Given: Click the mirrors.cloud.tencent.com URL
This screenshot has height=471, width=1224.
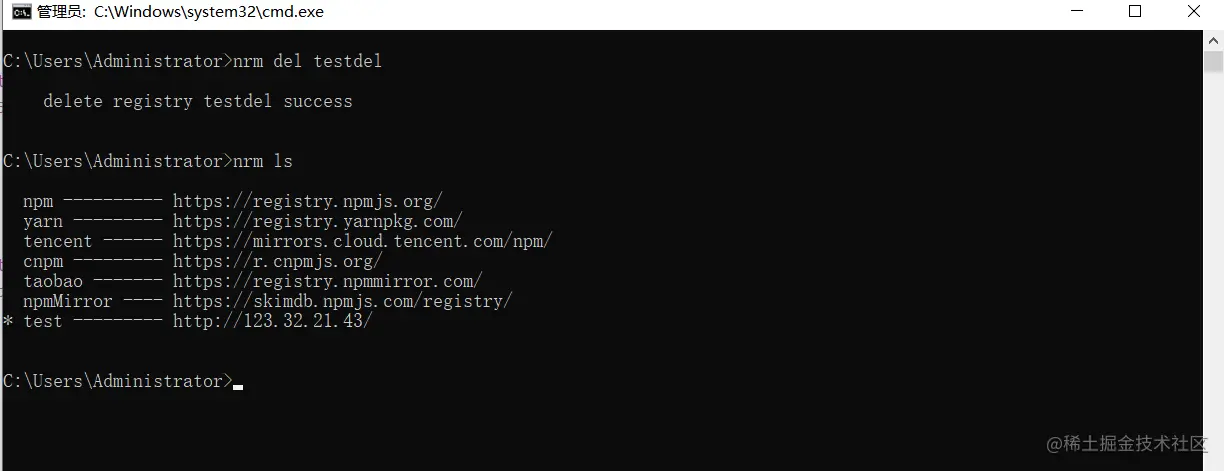Looking at the screenshot, I should pos(362,241).
